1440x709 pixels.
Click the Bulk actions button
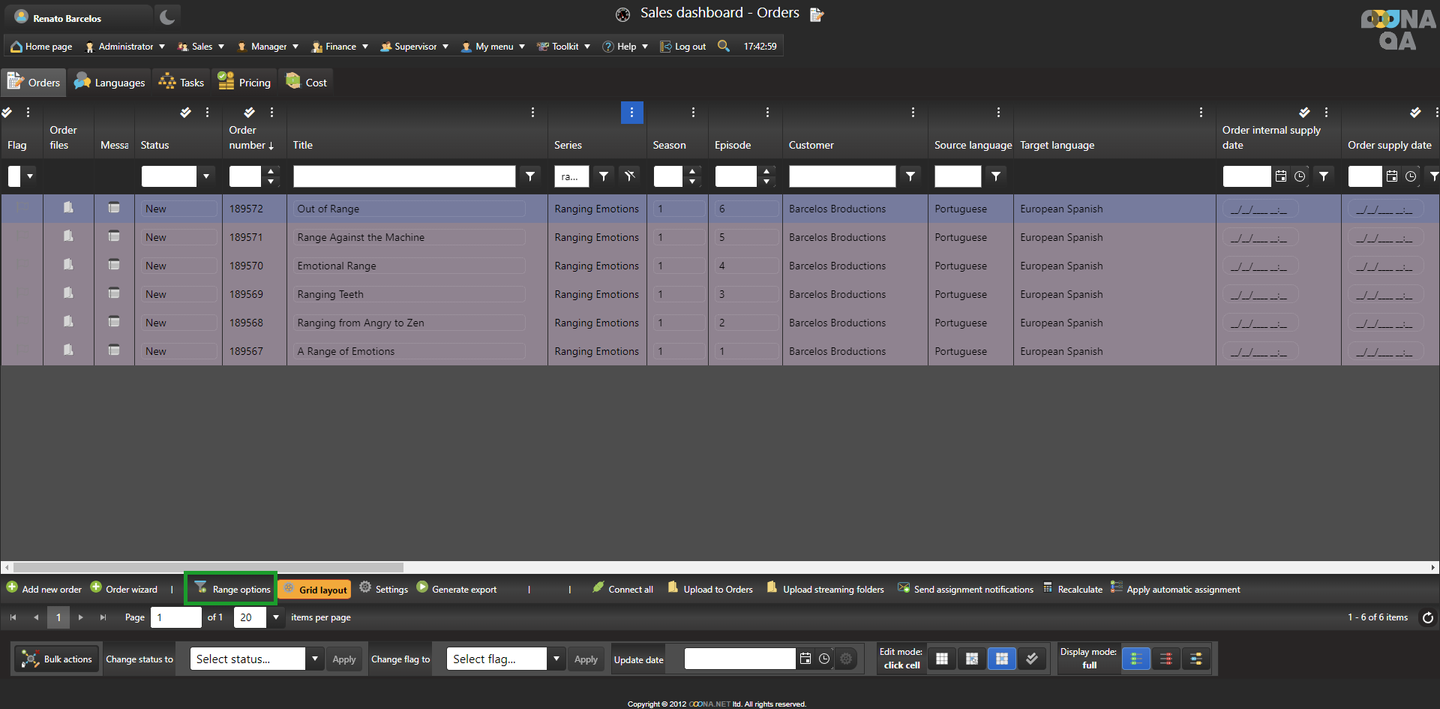(57, 659)
